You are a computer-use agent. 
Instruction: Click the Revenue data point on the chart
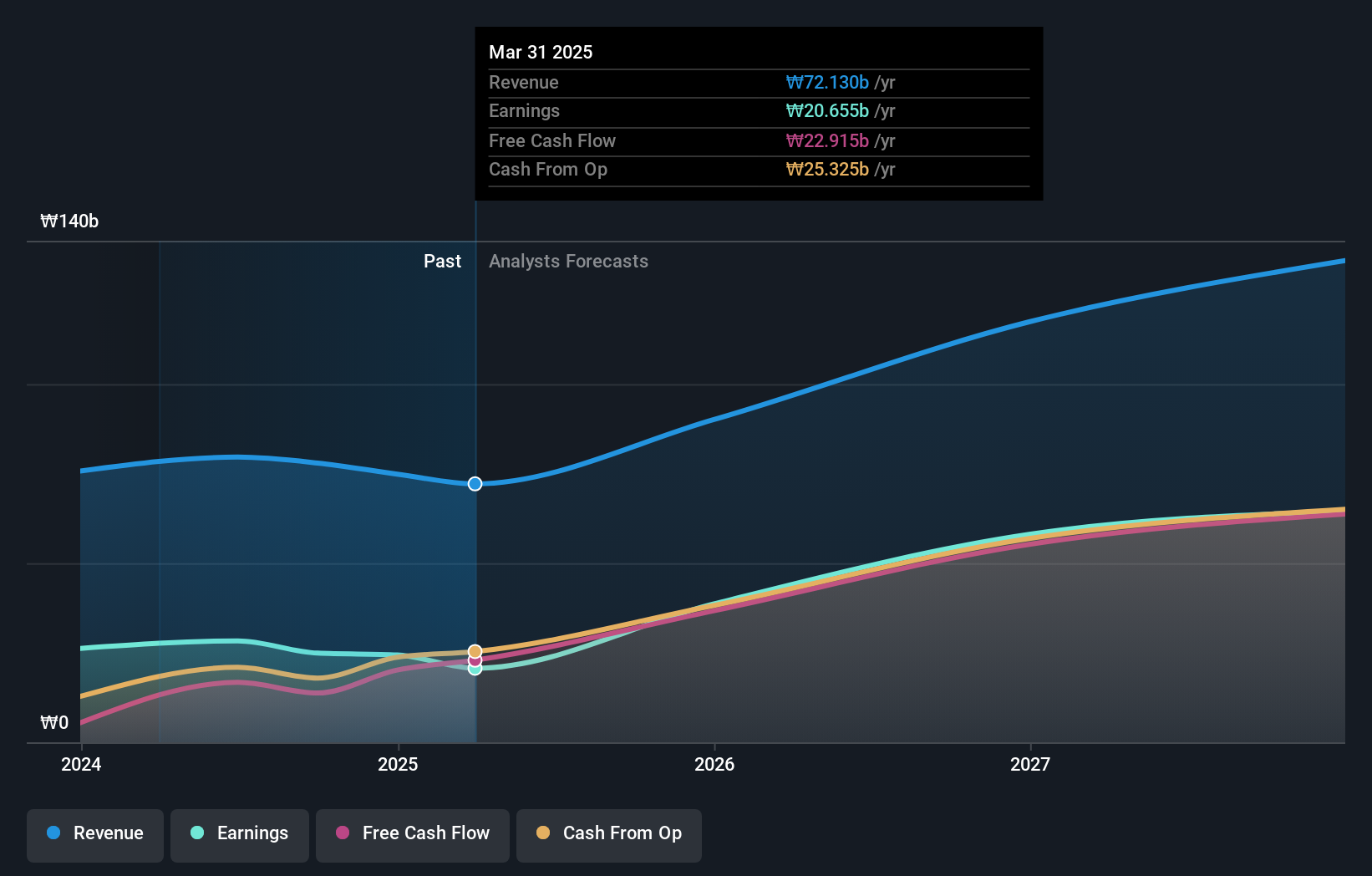click(x=475, y=484)
